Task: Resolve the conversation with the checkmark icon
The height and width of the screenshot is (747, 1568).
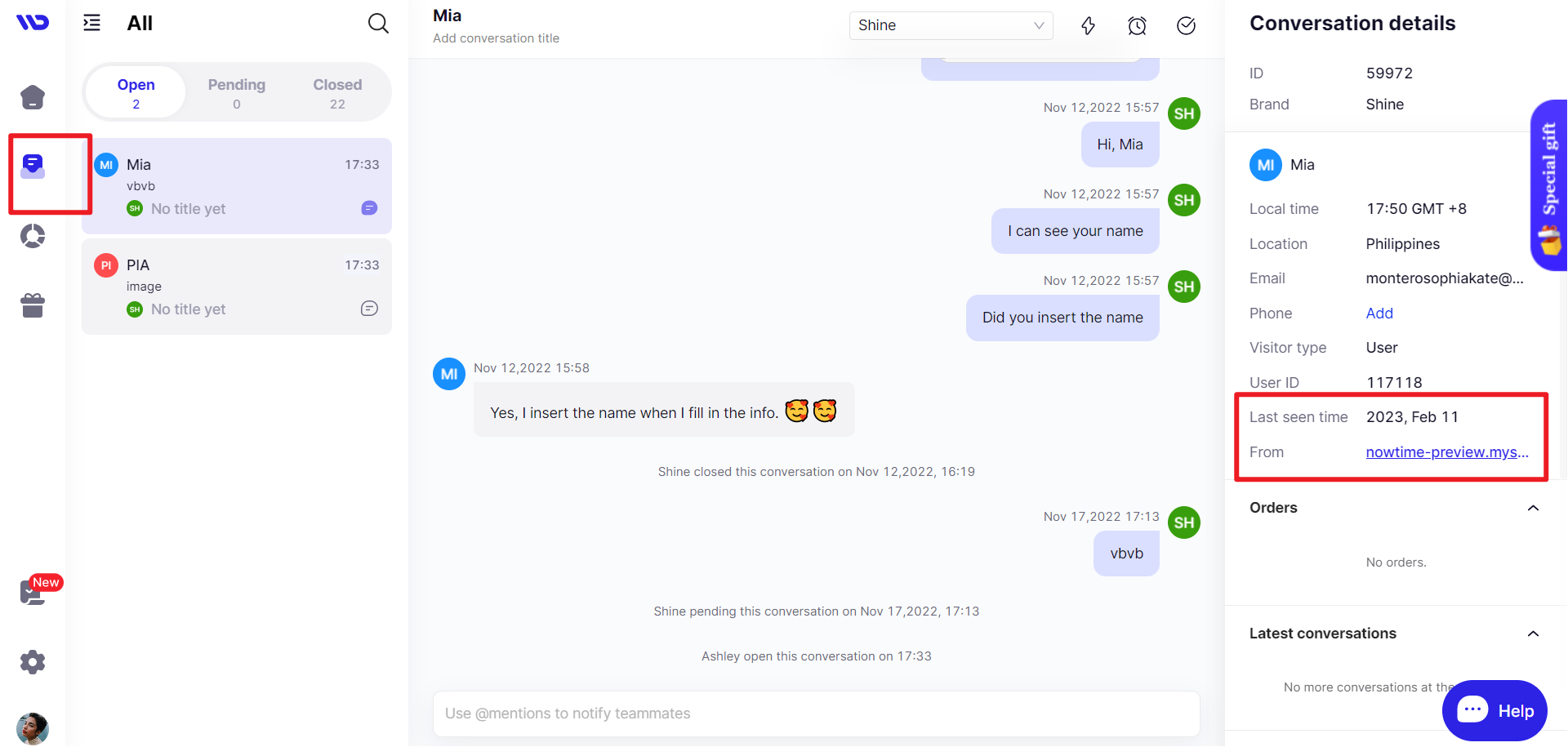Action: pyautogui.click(x=1186, y=25)
